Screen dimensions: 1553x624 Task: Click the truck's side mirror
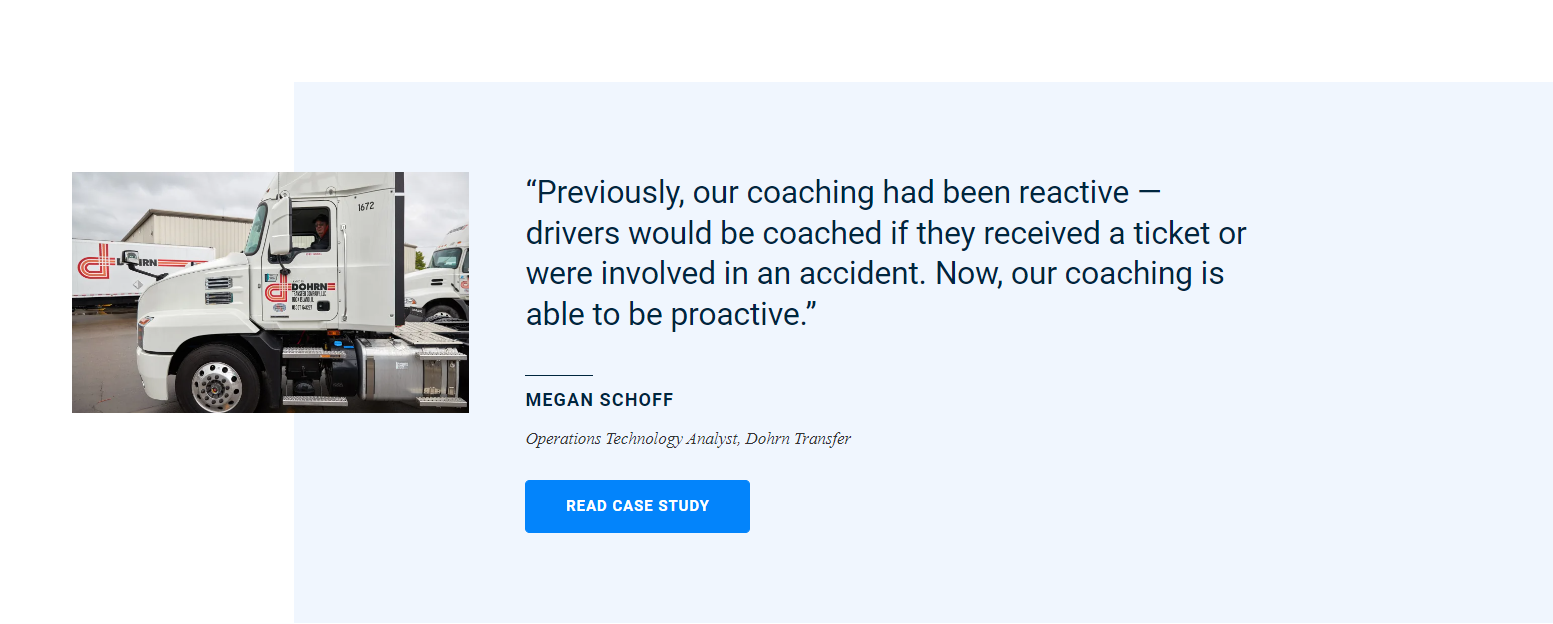[280, 226]
